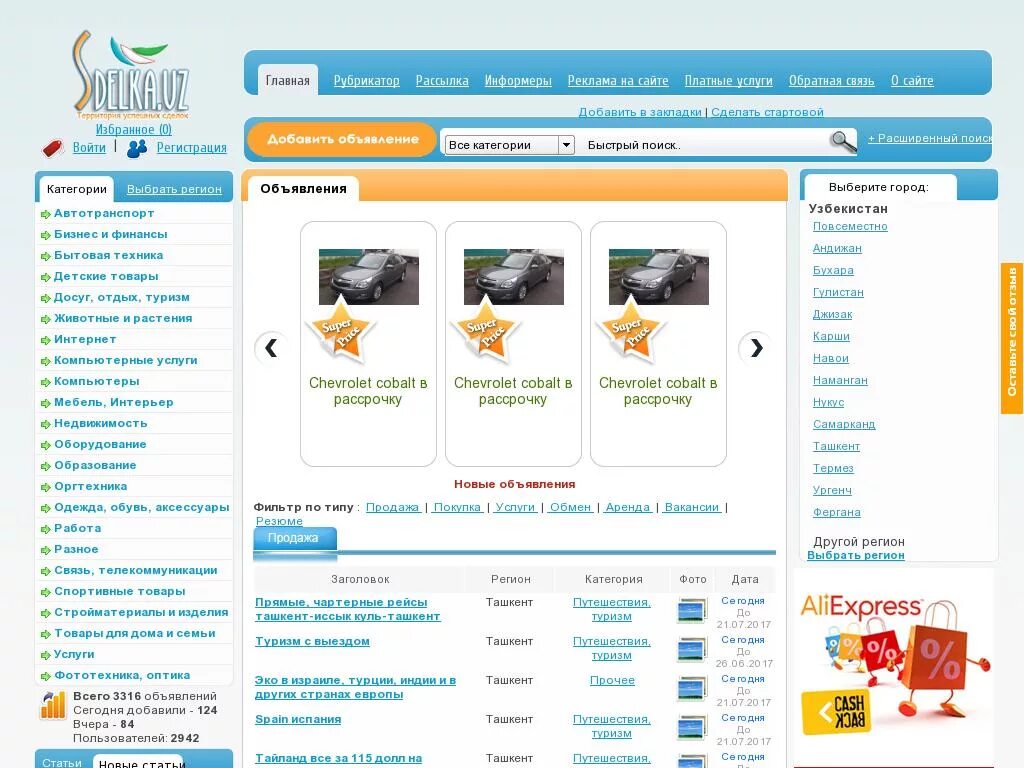Click the Избранное (0) link
Screen dimensions: 1024x768
click(x=134, y=129)
